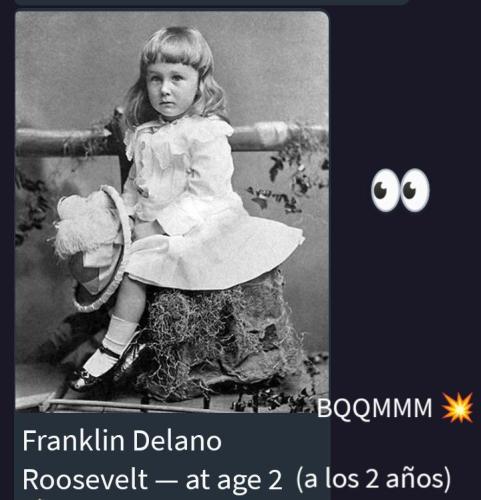
Task: Open the black-and-white child photo
Action: click(x=172, y=212)
